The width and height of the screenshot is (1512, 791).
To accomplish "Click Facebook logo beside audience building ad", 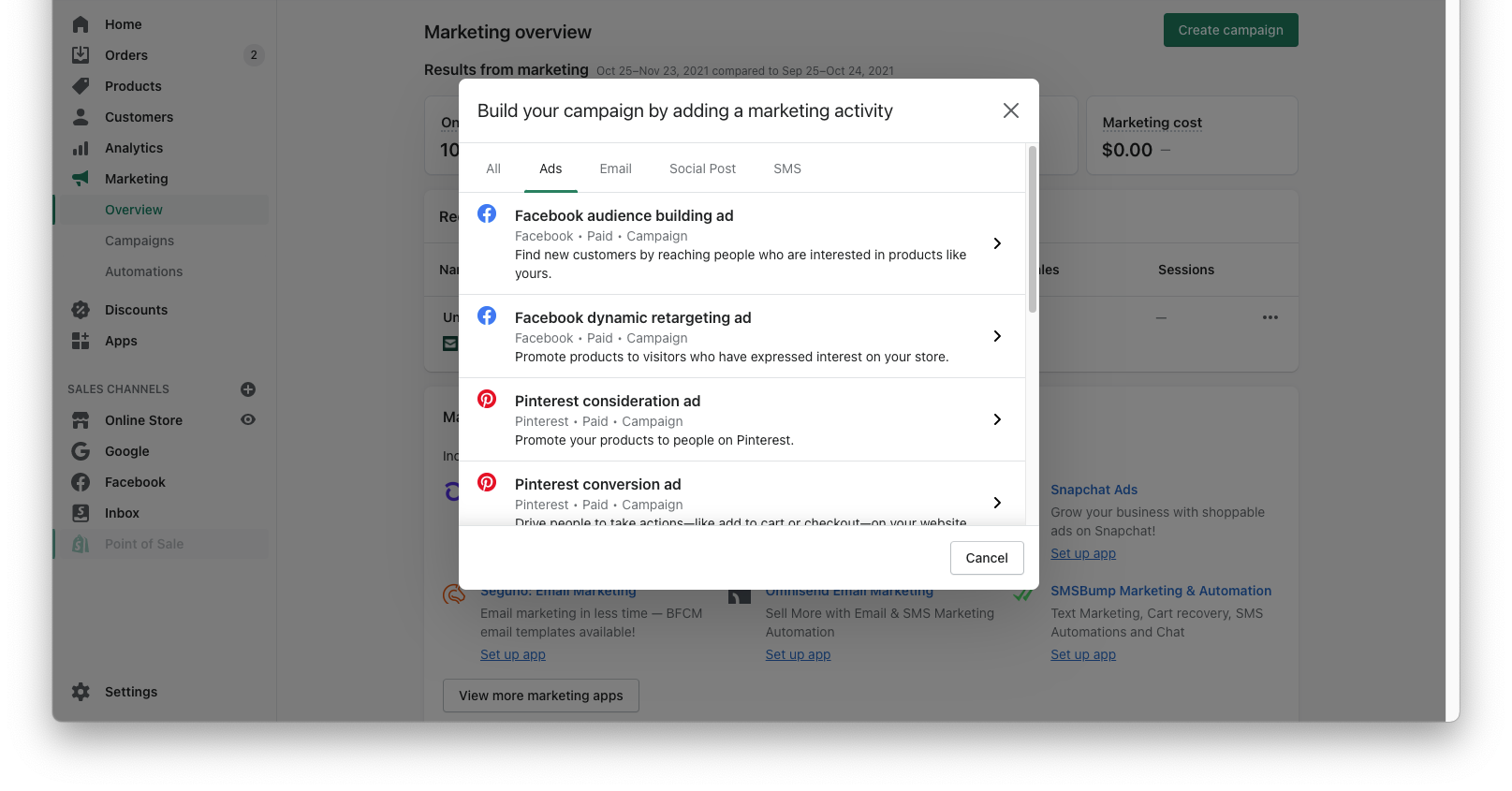I will (487, 213).
